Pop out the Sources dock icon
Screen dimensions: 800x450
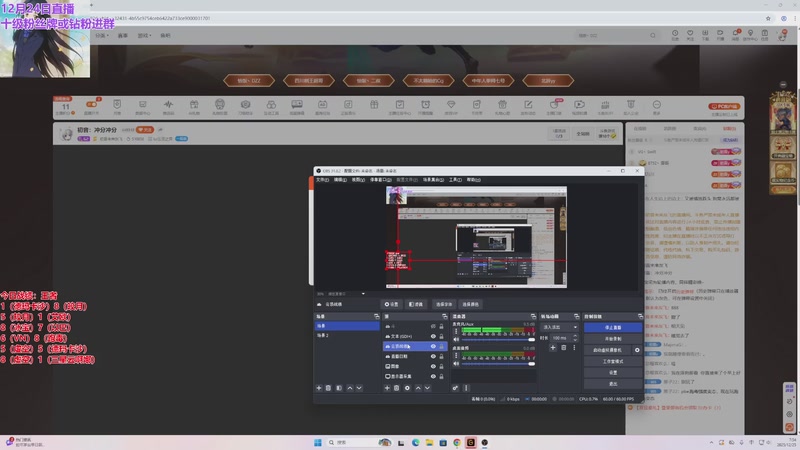coord(445,317)
